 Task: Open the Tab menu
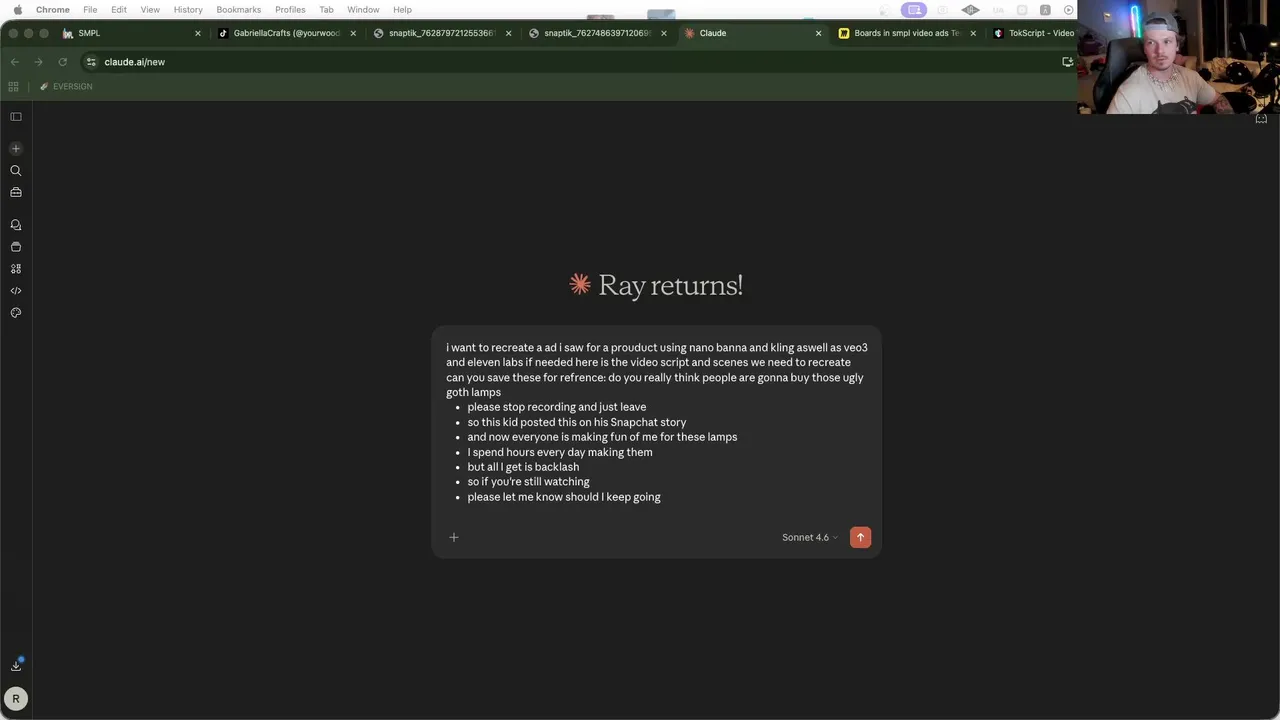coord(326,10)
